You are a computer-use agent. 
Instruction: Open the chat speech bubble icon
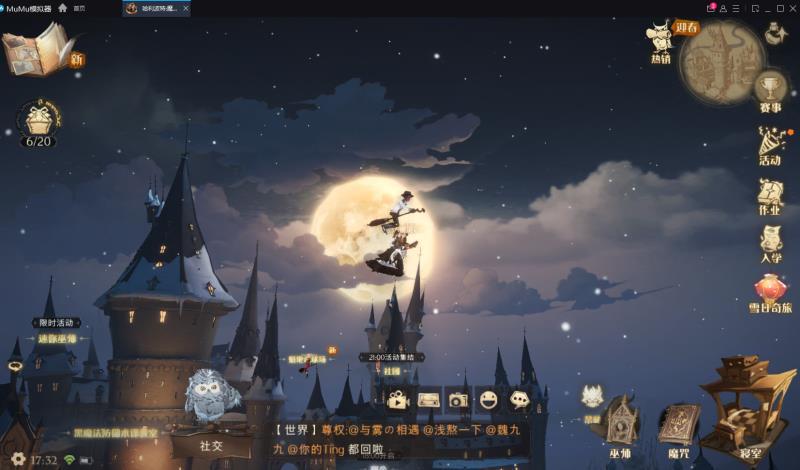pos(519,400)
